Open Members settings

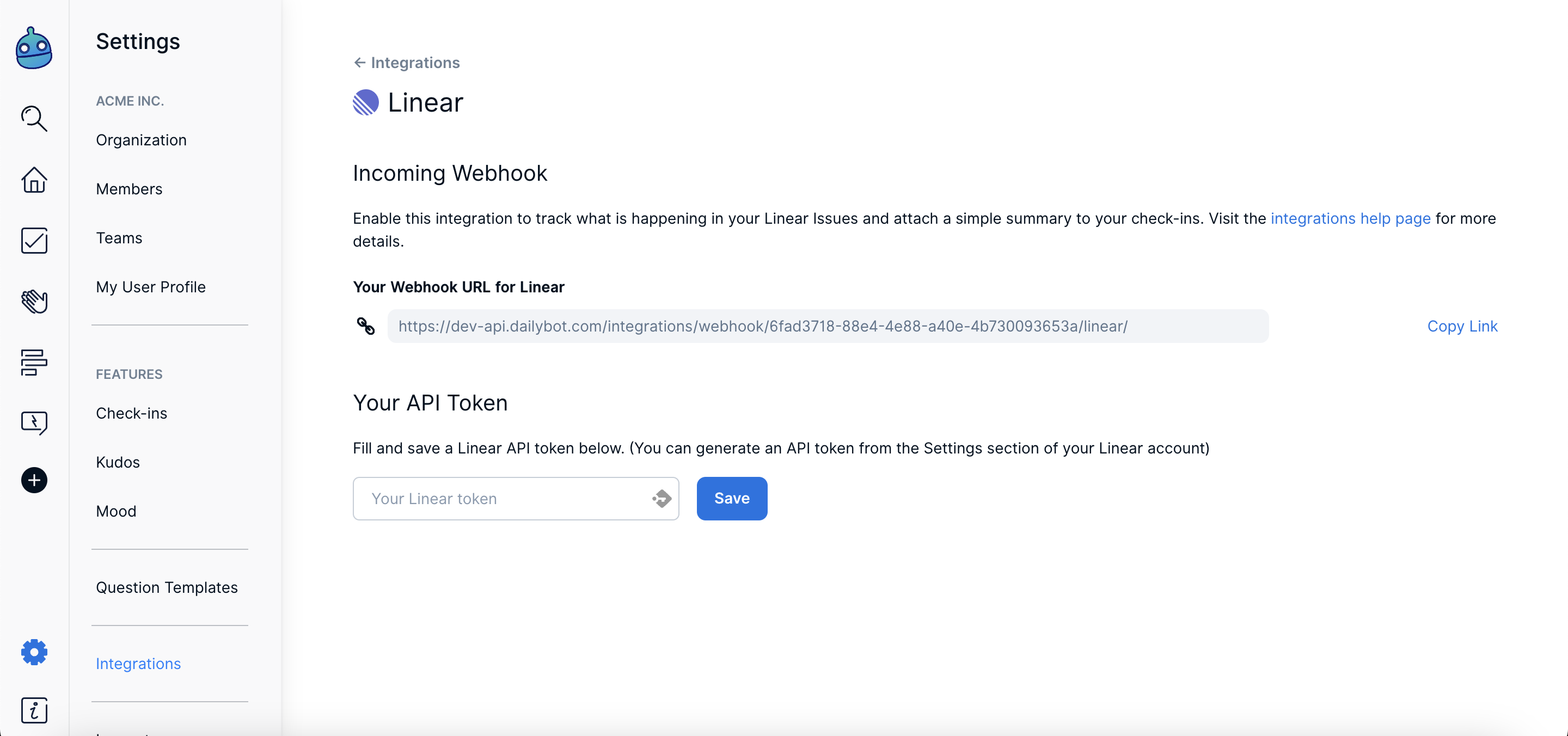click(129, 189)
